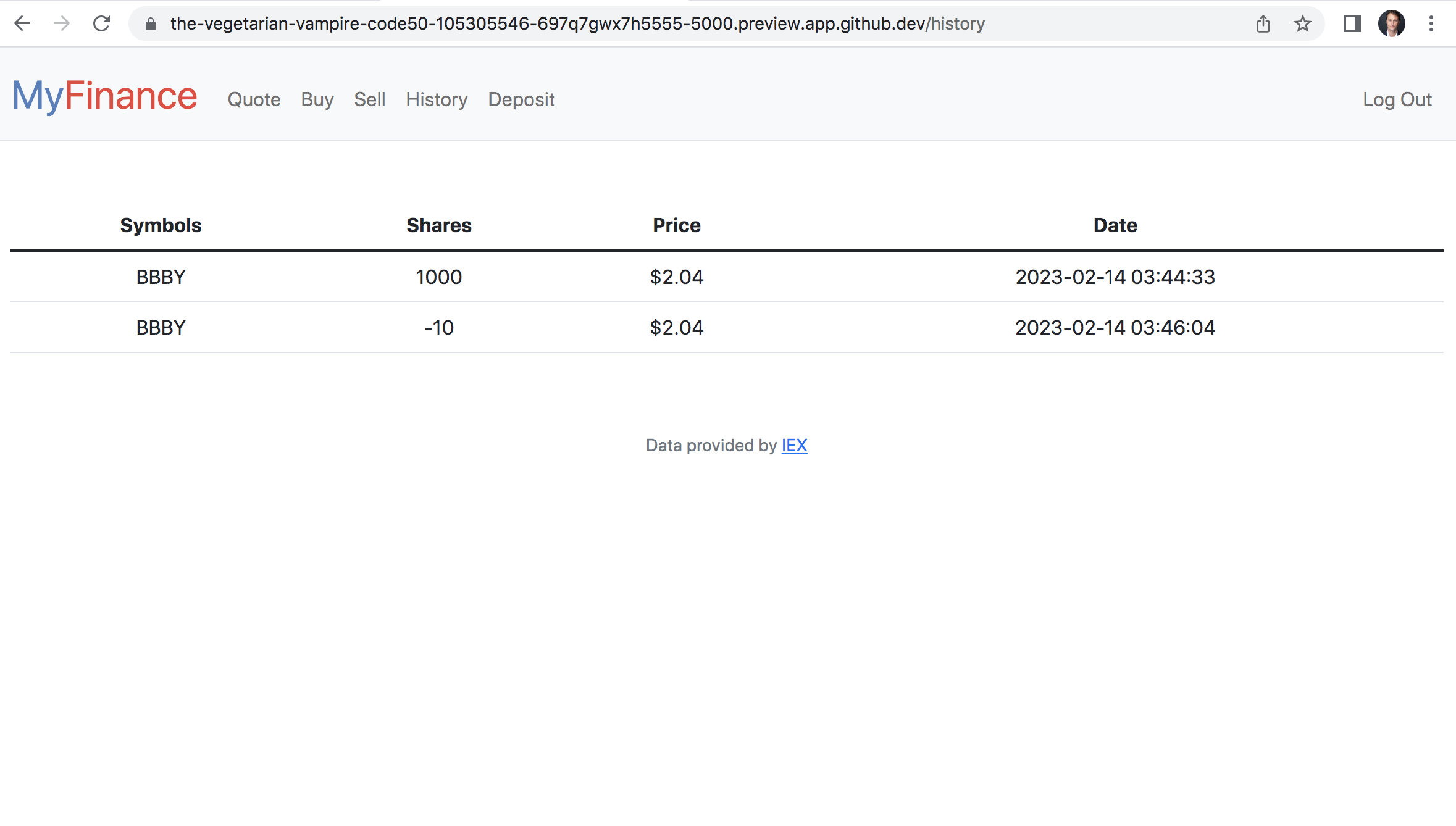This screenshot has width=1456, height=826.
Task: Reload the current page
Action: (101, 23)
